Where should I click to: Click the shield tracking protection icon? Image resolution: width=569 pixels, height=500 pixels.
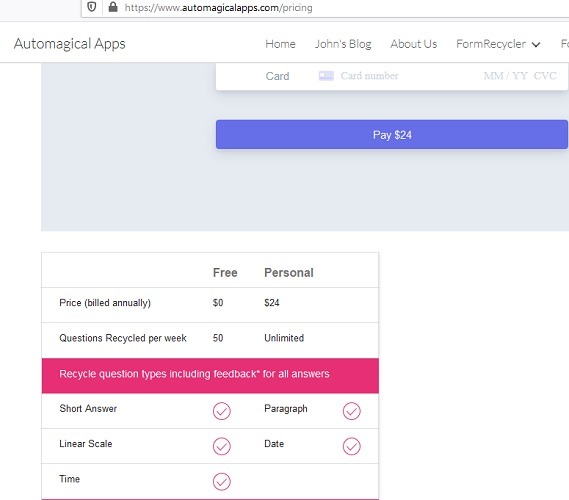tap(92, 7)
